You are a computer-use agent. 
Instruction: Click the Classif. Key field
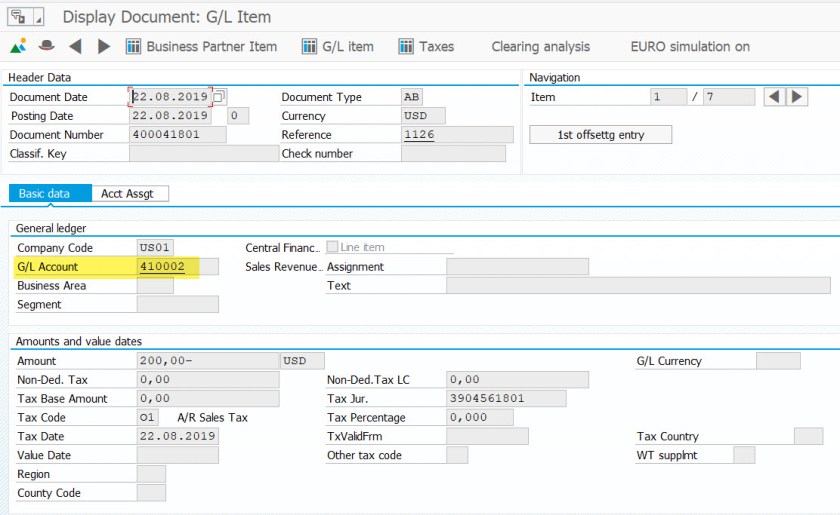204,153
